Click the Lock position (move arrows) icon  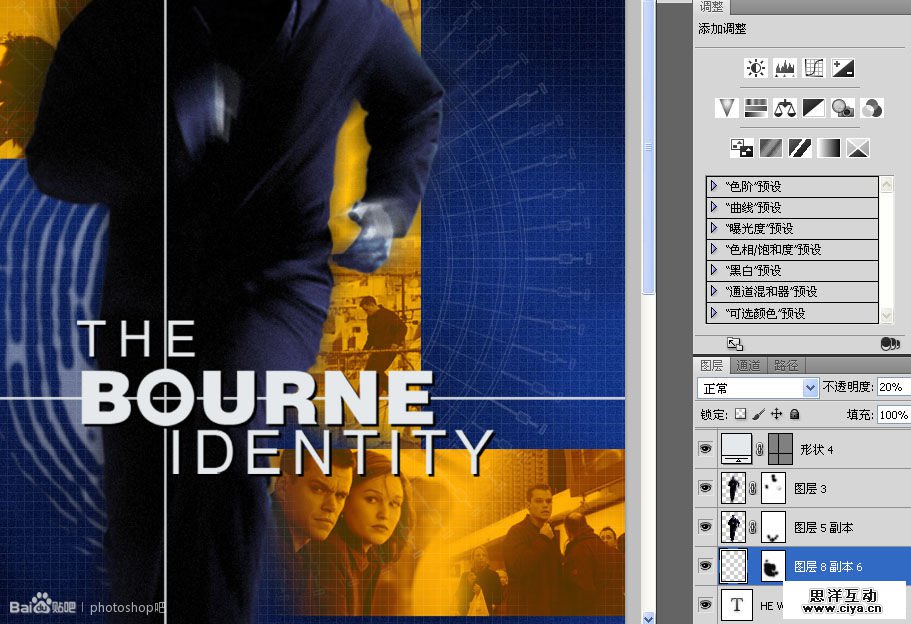click(776, 414)
